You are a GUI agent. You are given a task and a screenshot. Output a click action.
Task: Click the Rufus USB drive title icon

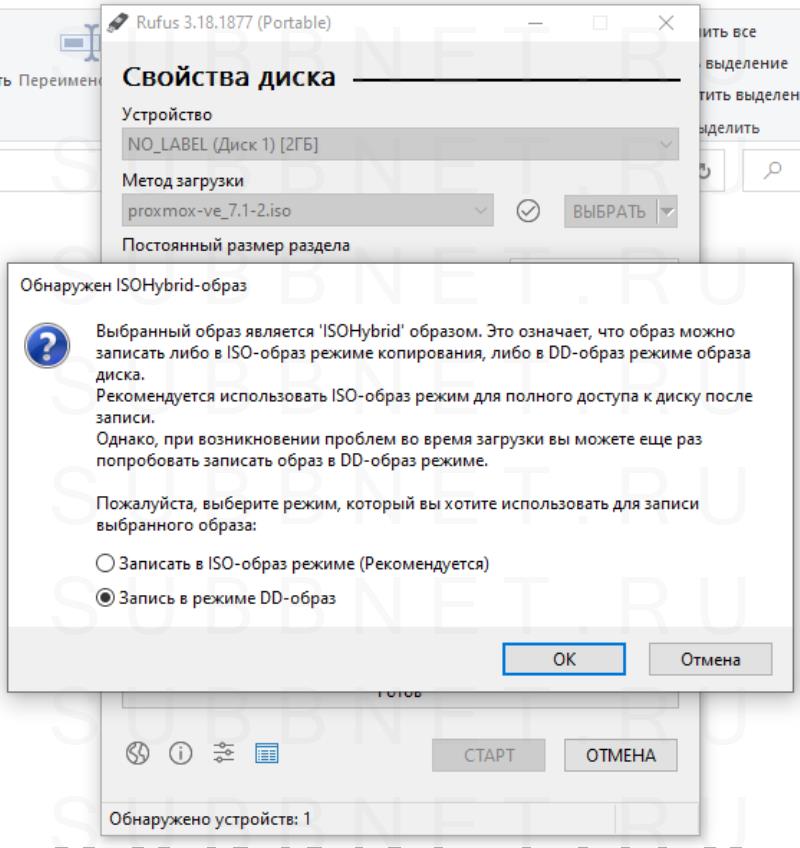[x=118, y=20]
